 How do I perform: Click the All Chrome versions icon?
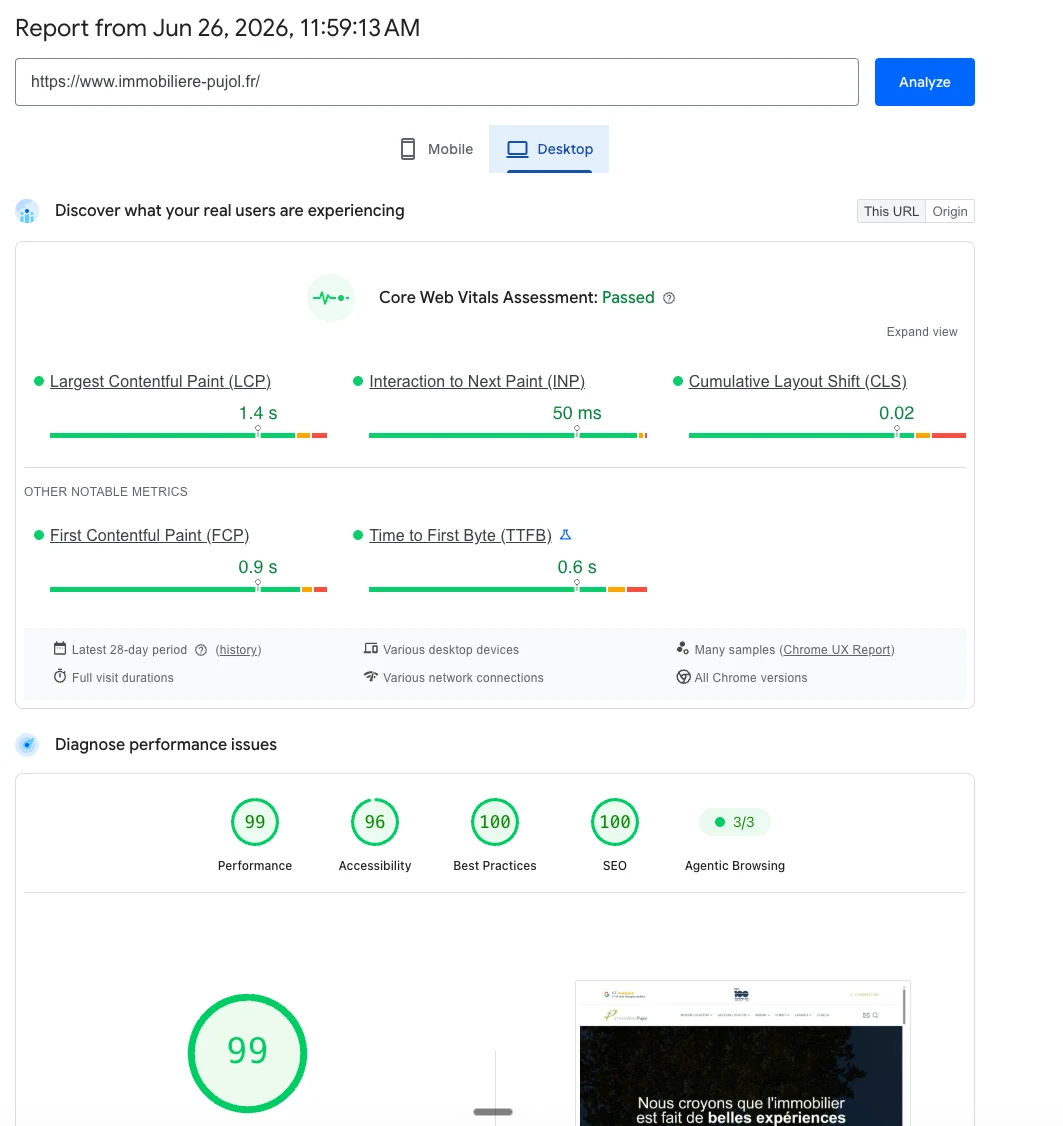tap(683, 677)
